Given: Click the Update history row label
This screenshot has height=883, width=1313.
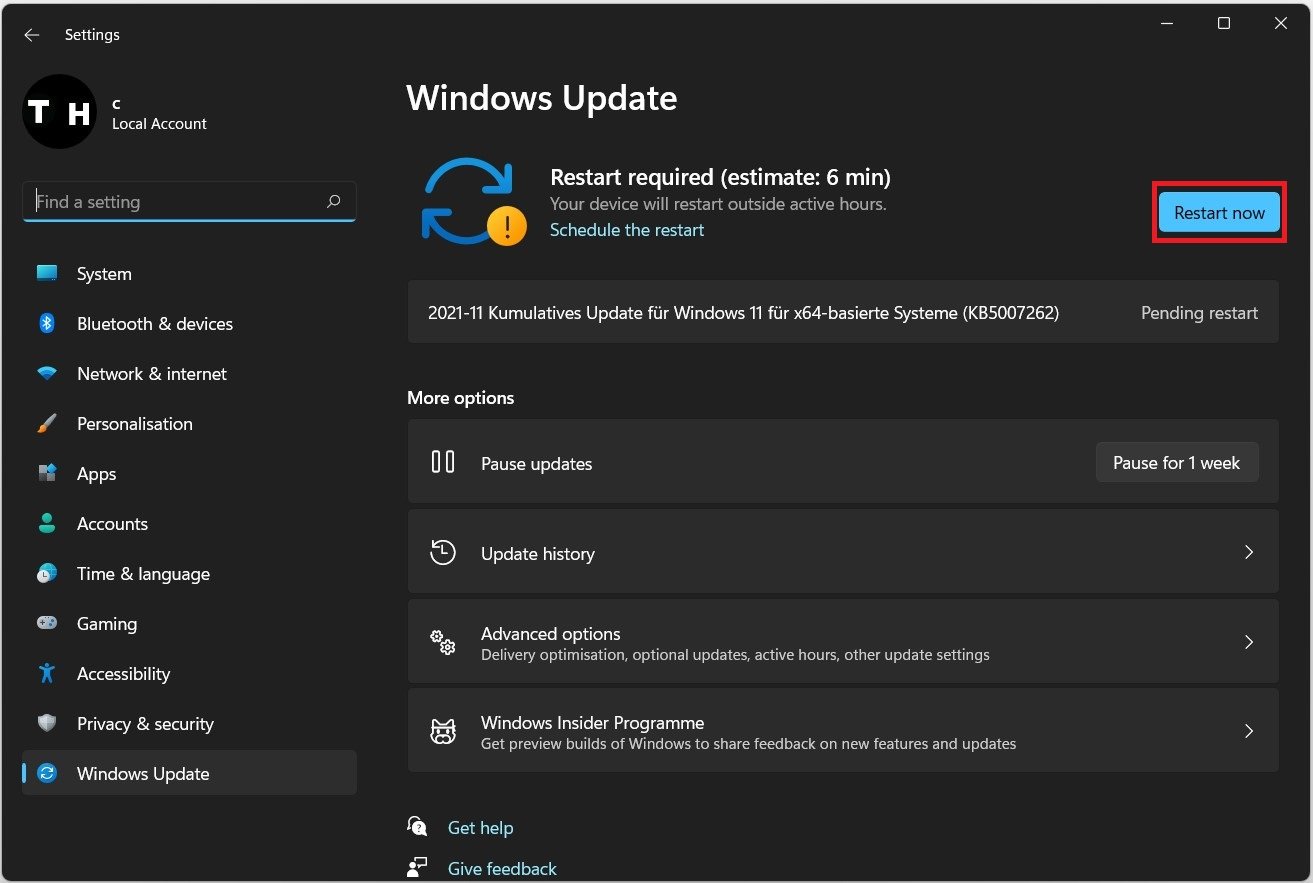Looking at the screenshot, I should point(538,554).
